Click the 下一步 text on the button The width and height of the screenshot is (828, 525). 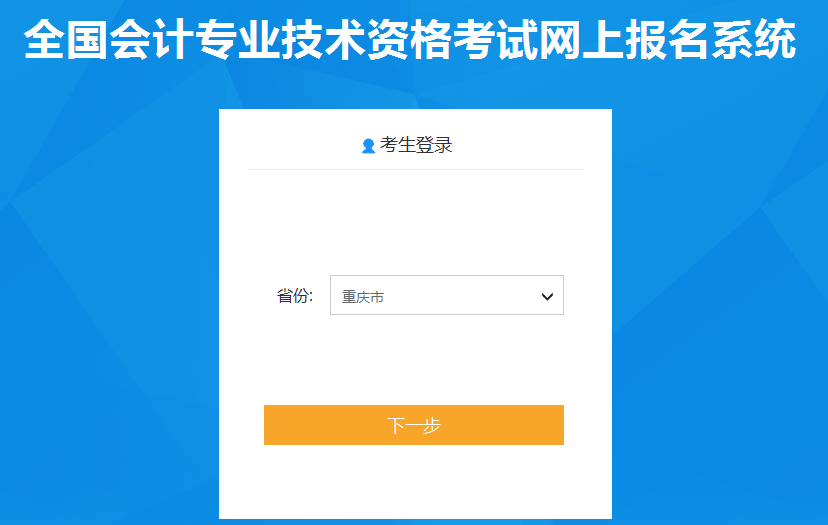[414, 425]
